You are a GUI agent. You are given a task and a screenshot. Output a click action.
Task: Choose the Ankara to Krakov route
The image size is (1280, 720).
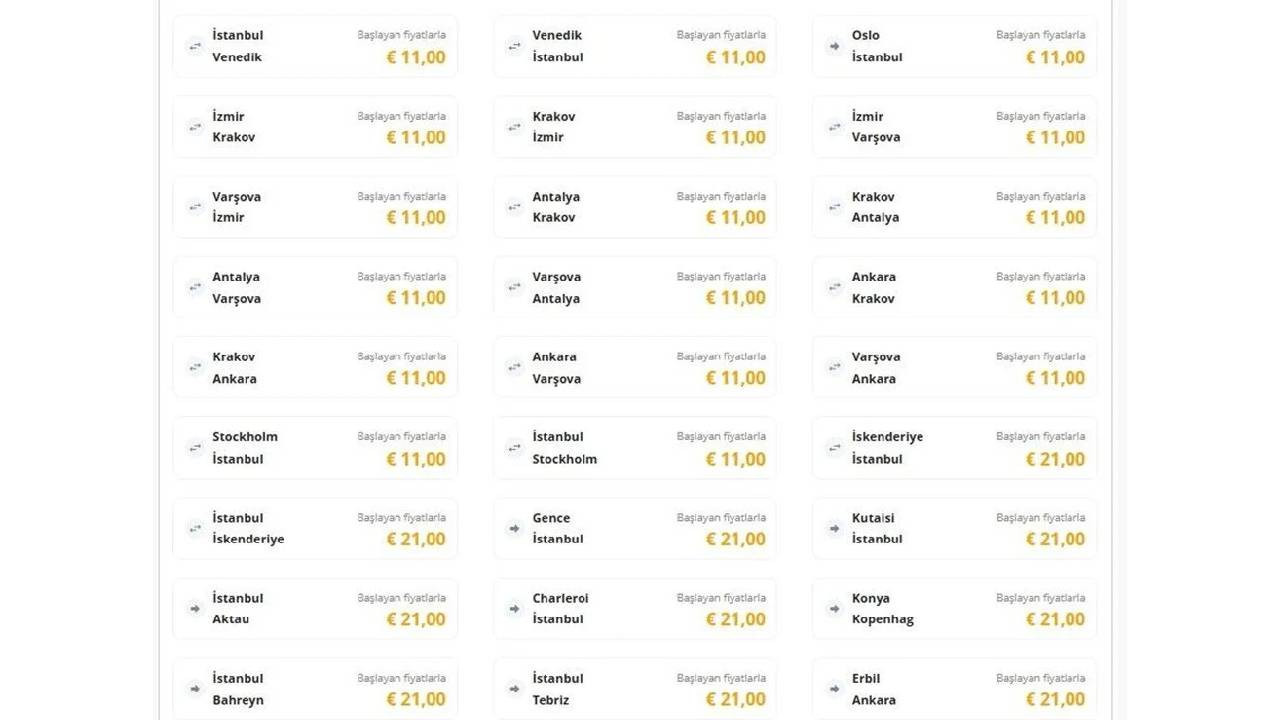click(954, 287)
